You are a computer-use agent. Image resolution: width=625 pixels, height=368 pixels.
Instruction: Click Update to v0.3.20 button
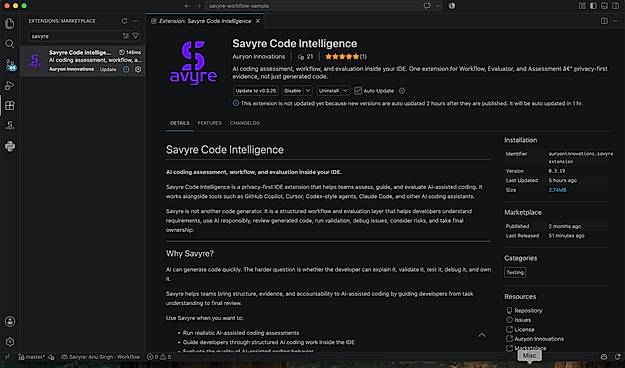click(x=256, y=91)
